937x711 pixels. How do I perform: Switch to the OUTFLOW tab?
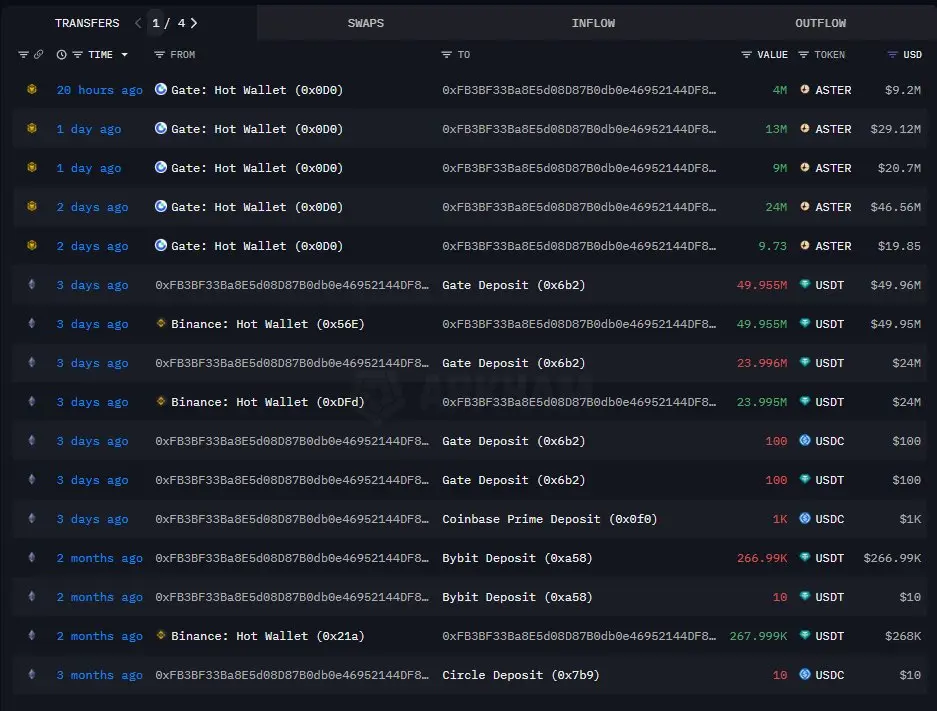click(x=820, y=23)
